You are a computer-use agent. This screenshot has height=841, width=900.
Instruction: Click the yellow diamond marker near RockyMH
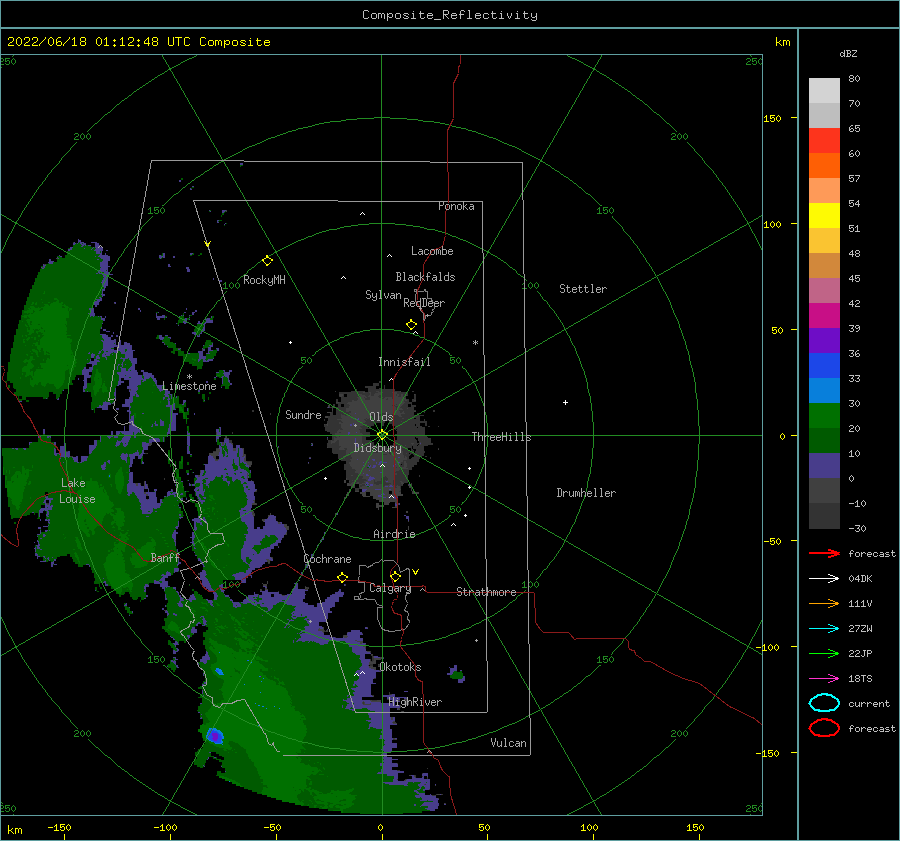click(267, 261)
